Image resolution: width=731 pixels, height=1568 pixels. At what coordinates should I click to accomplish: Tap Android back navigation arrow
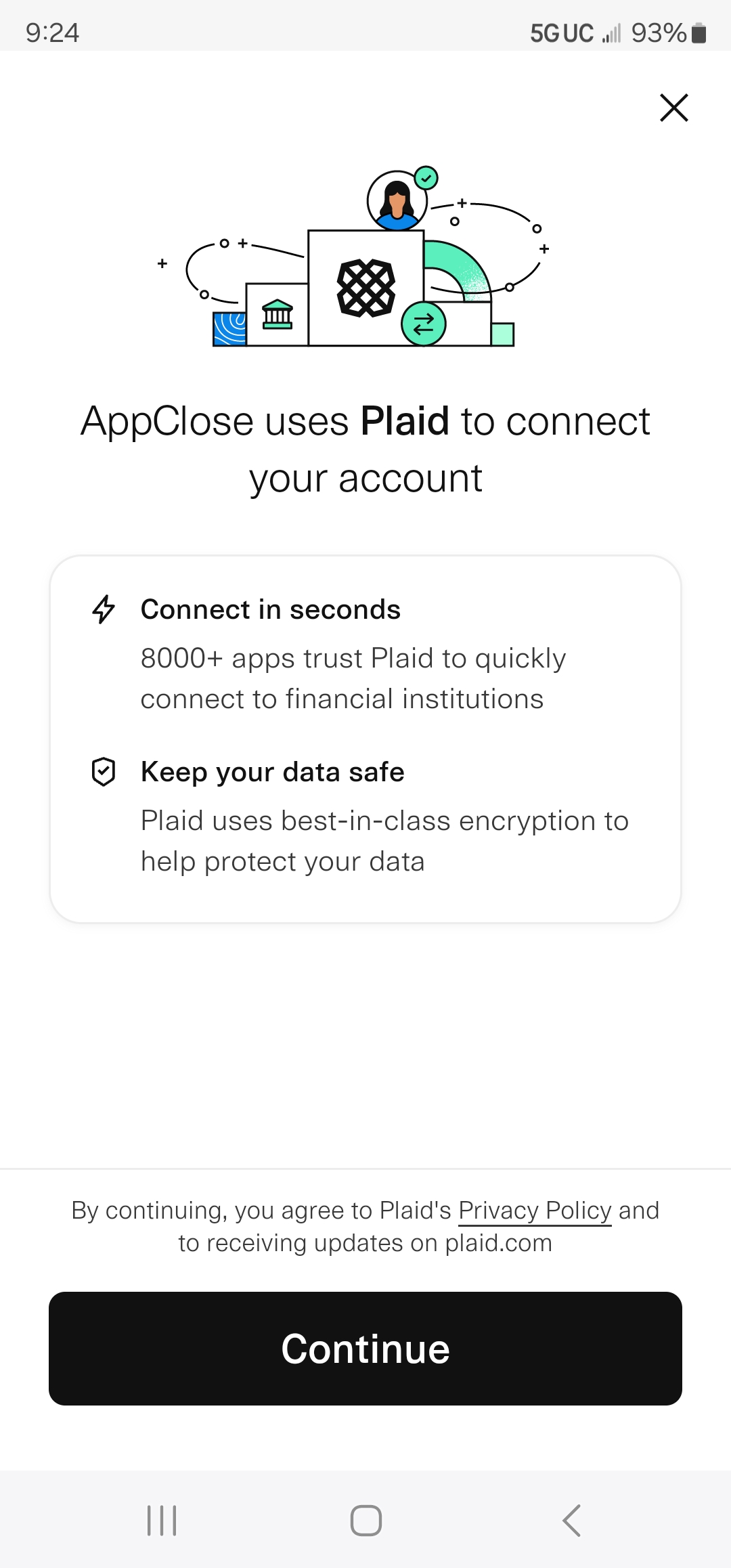click(x=571, y=1521)
